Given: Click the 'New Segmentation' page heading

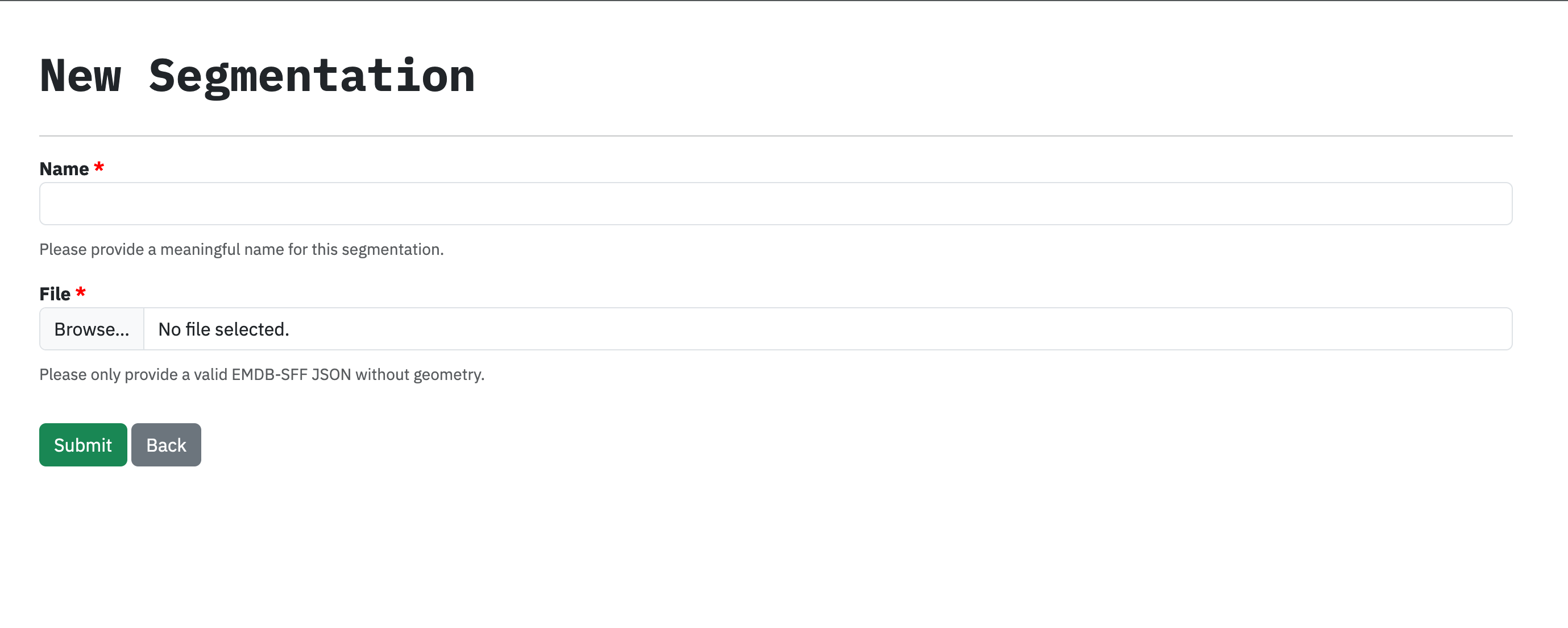Looking at the screenshot, I should pos(258,75).
